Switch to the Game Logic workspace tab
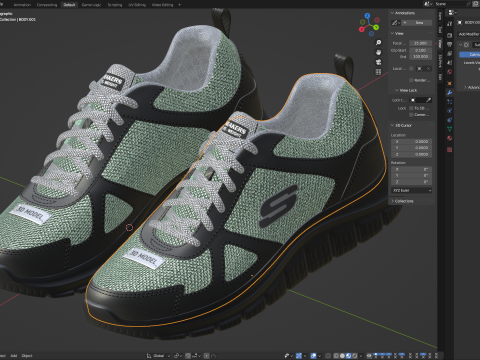This screenshot has height=360, width=480. click(x=91, y=5)
